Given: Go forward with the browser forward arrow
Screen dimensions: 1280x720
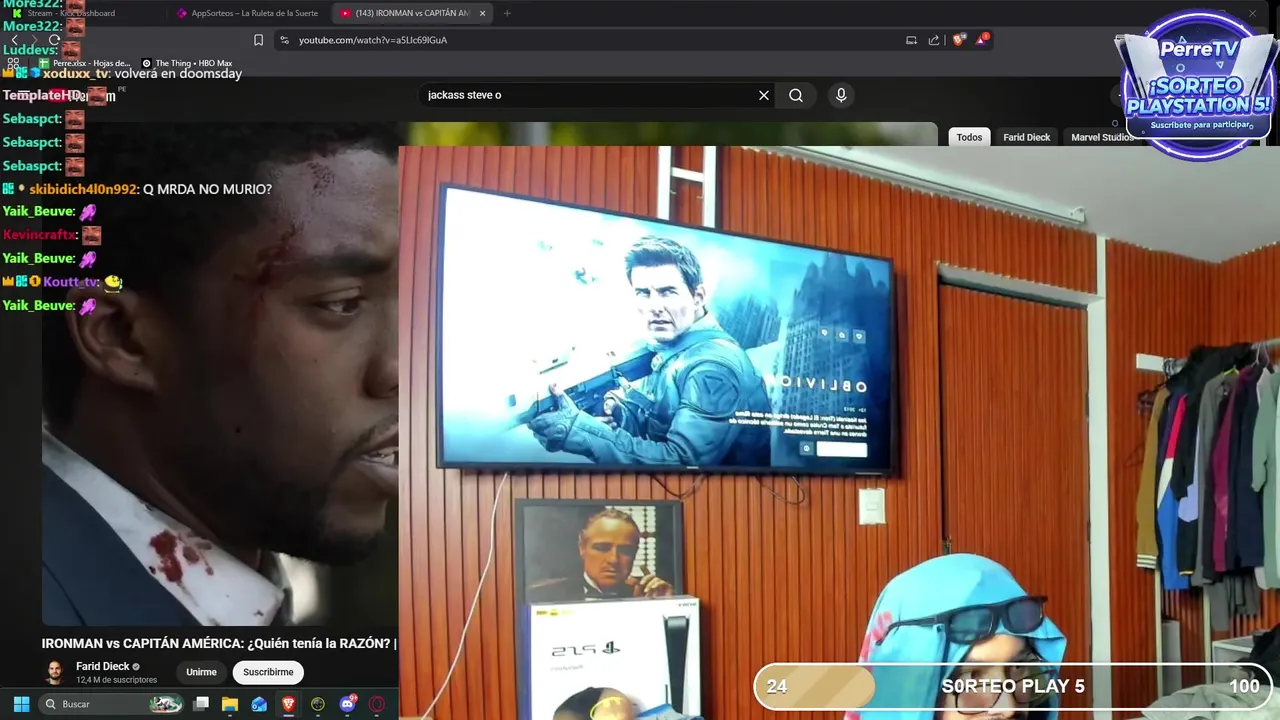Looking at the screenshot, I should [34, 40].
